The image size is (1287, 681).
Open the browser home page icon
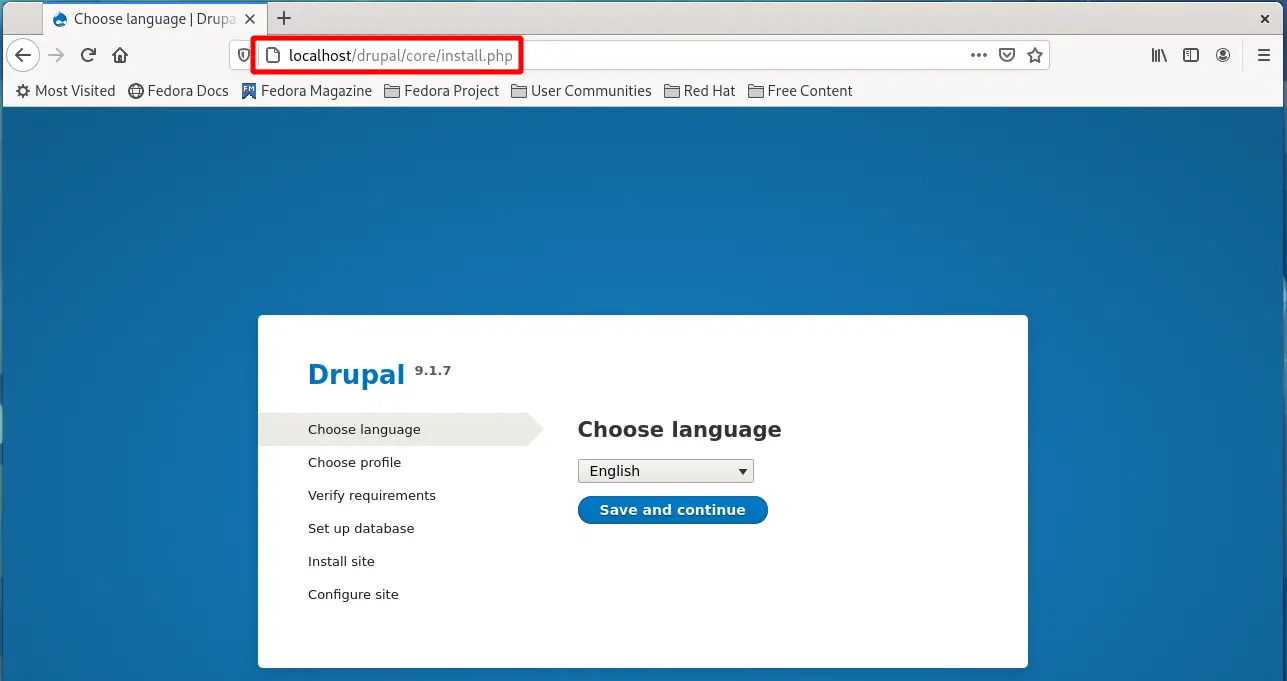[120, 55]
